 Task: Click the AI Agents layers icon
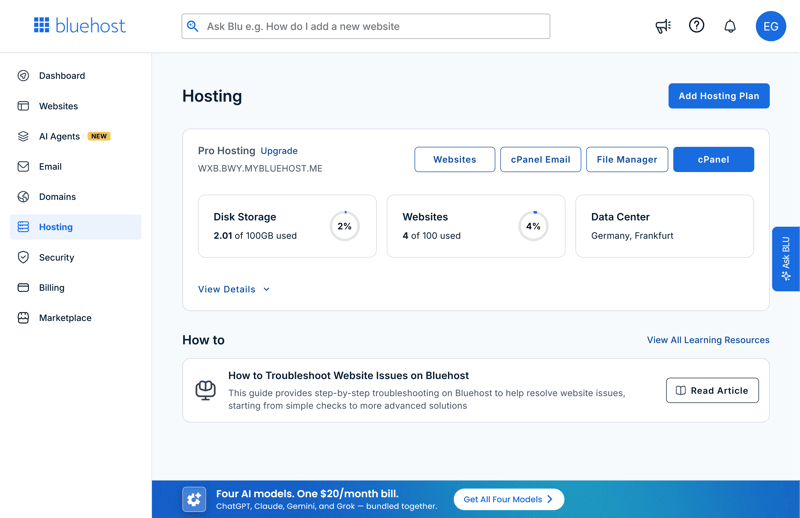point(23,136)
